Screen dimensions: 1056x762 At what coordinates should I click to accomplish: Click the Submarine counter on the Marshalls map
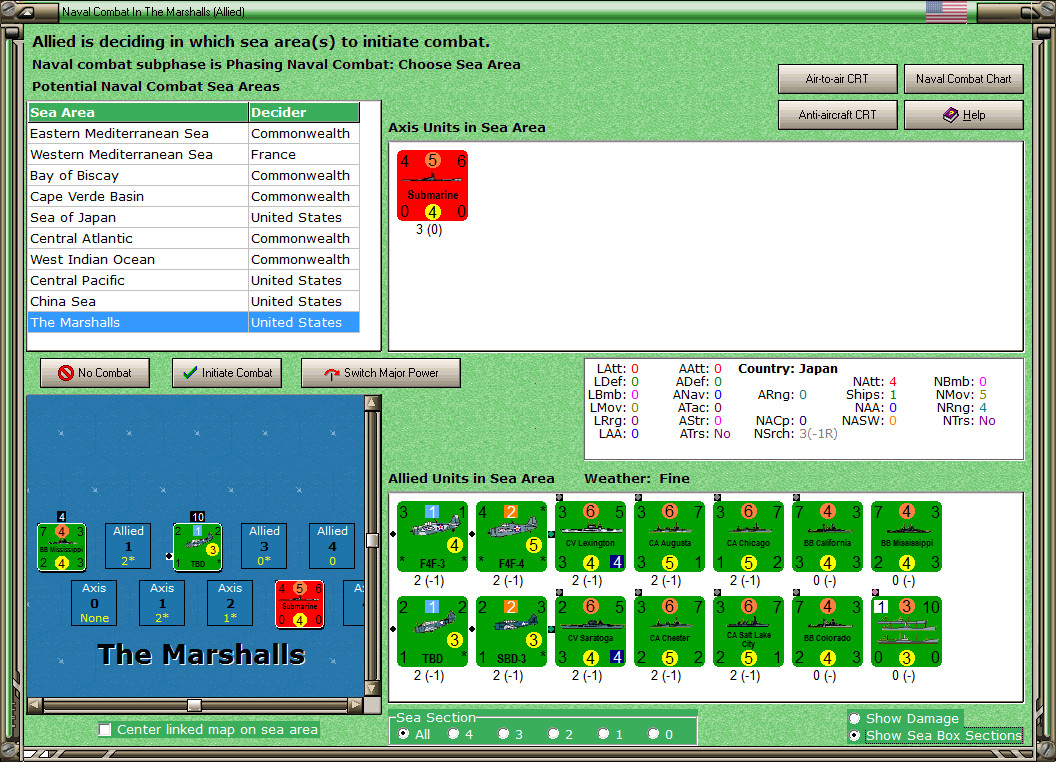tap(300, 604)
